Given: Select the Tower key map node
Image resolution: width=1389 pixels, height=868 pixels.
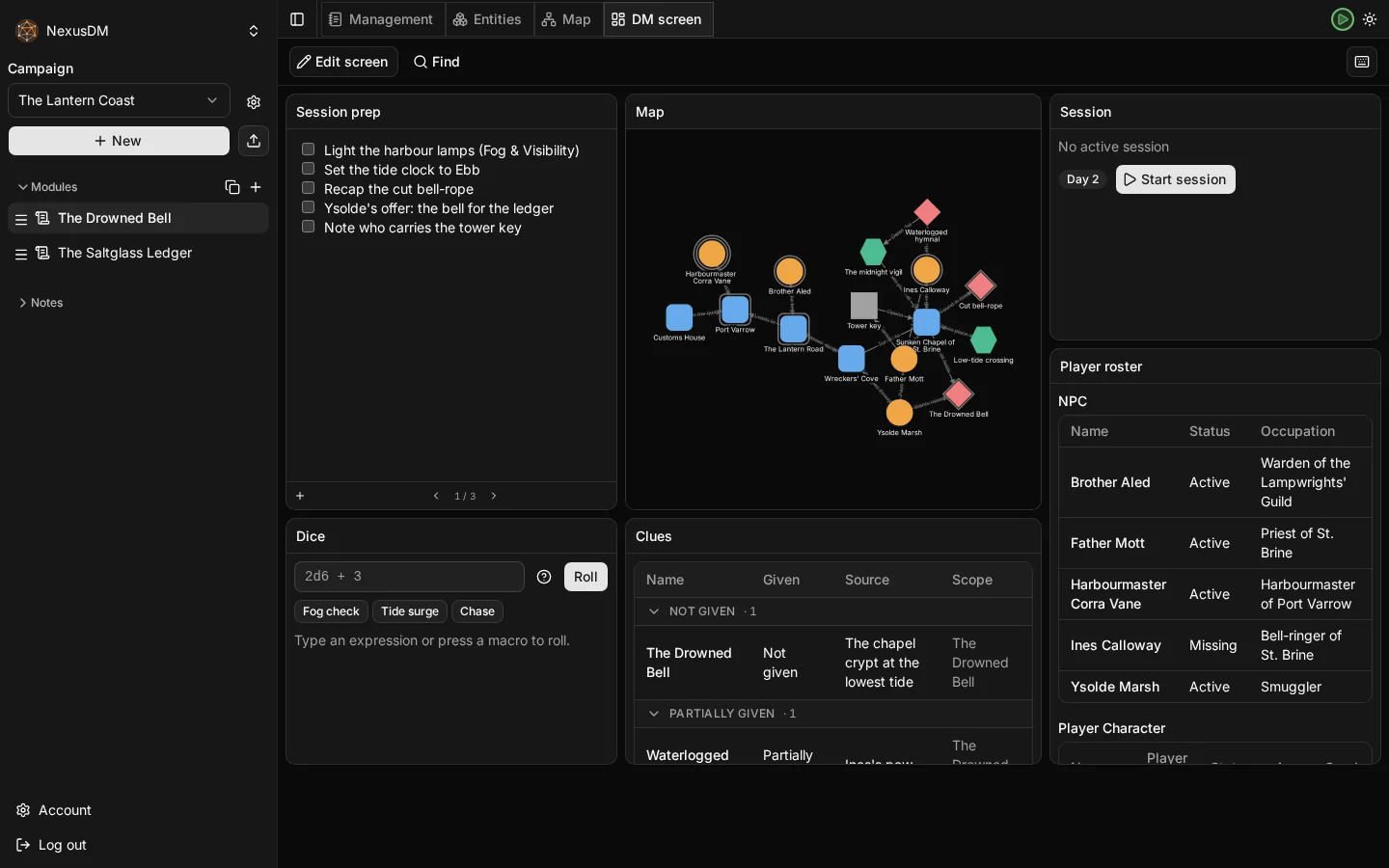Looking at the screenshot, I should (x=863, y=306).
